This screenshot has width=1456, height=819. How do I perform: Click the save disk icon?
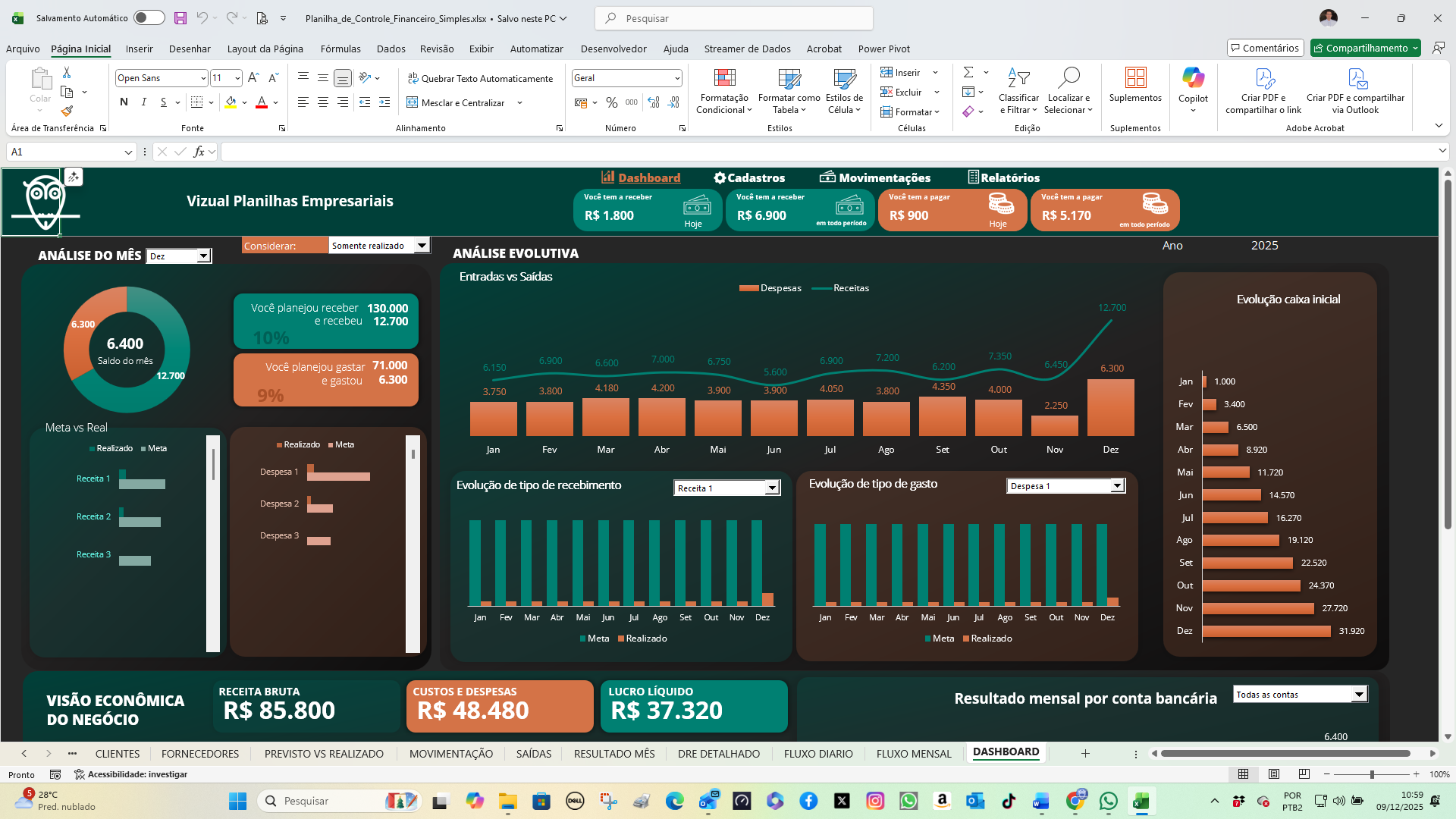pyautogui.click(x=180, y=18)
